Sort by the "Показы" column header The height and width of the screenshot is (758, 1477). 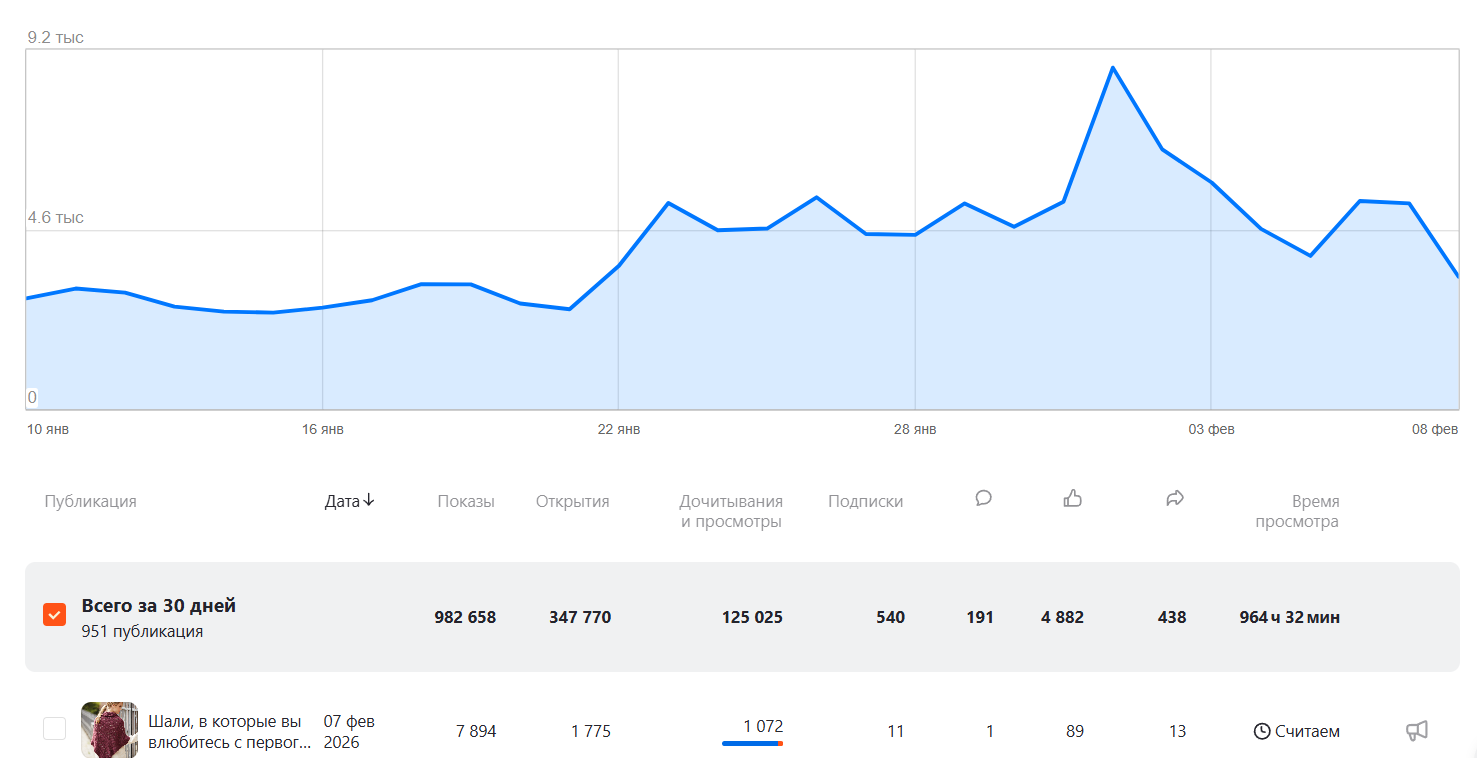point(466,501)
